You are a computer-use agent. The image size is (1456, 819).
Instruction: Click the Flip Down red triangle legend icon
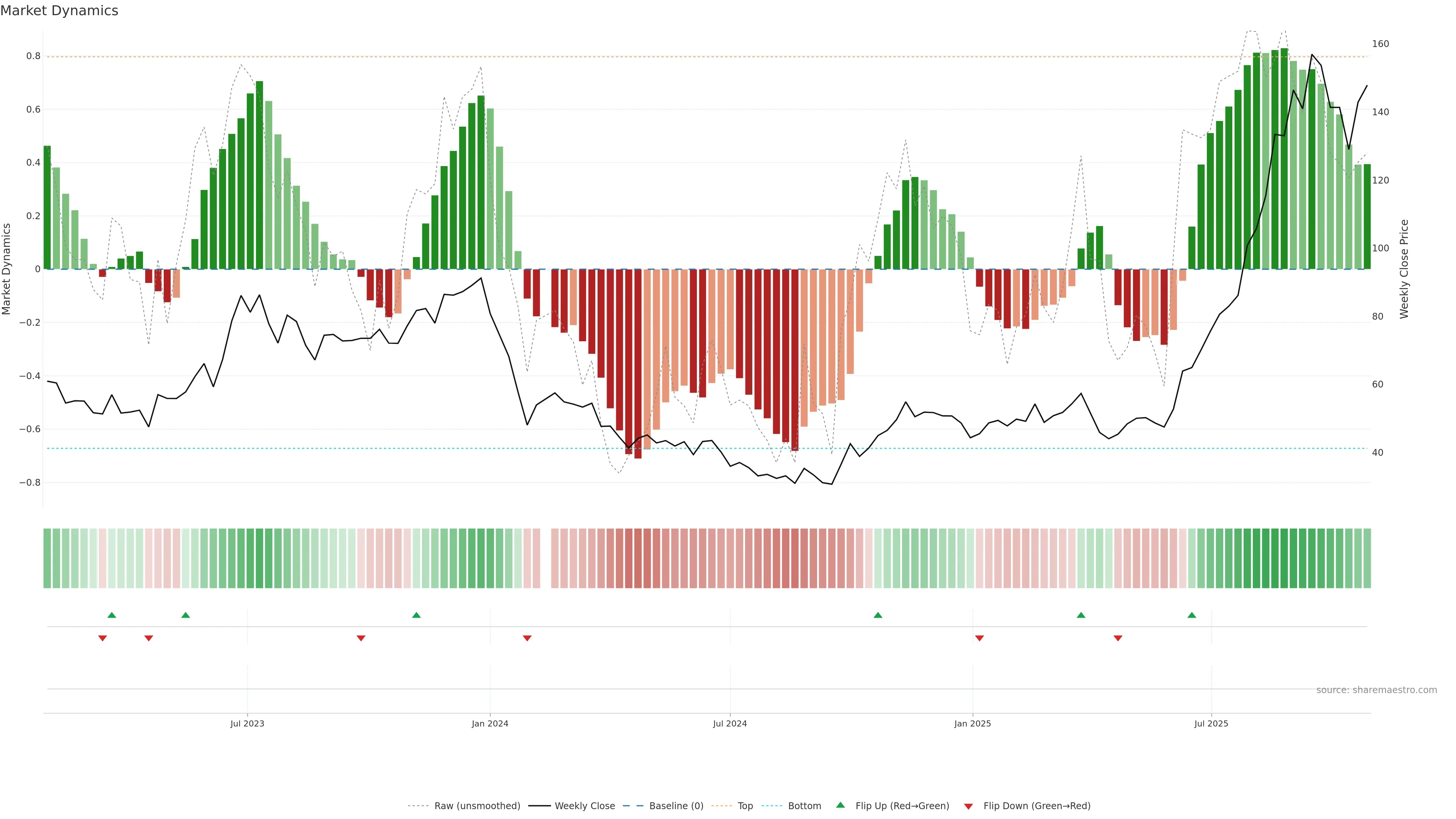(x=968, y=806)
